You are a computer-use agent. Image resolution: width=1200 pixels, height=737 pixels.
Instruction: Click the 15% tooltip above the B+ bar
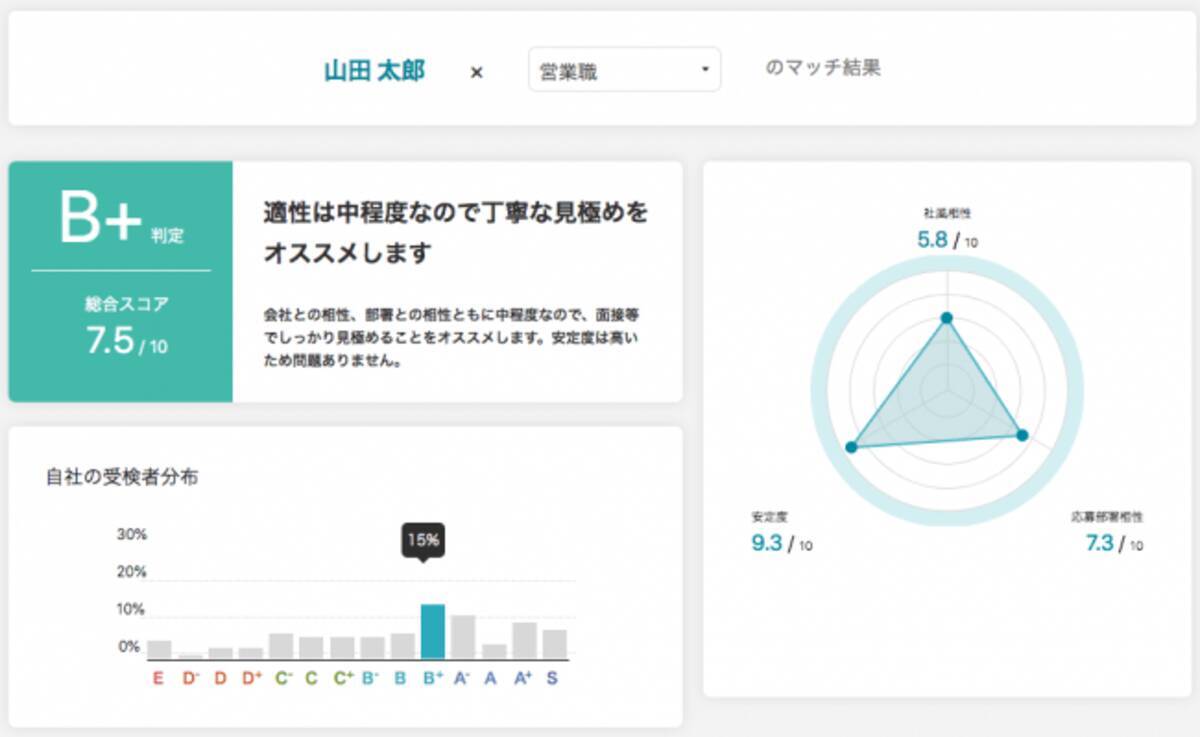coord(422,541)
